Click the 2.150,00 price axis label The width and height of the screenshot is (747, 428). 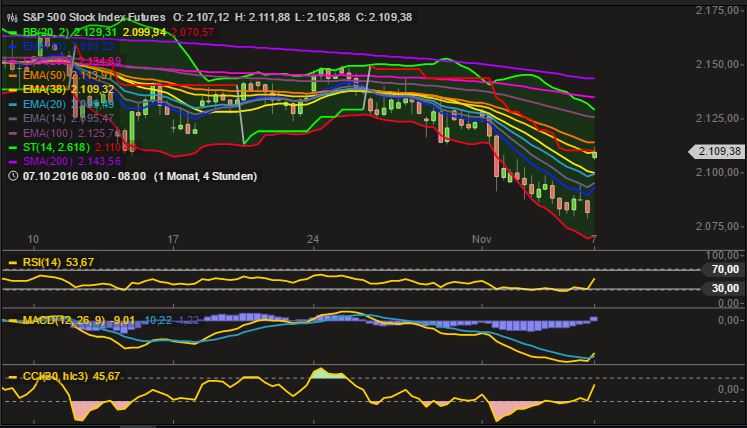click(x=718, y=64)
